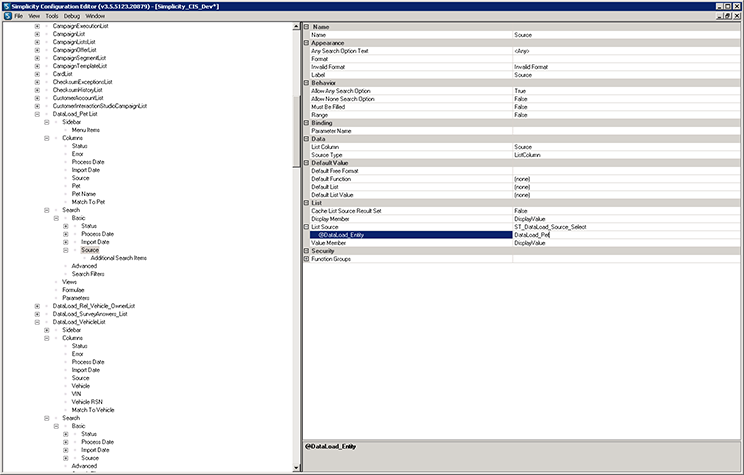Expand the CampaignList tree node
The image size is (744, 475).
pos(37,34)
